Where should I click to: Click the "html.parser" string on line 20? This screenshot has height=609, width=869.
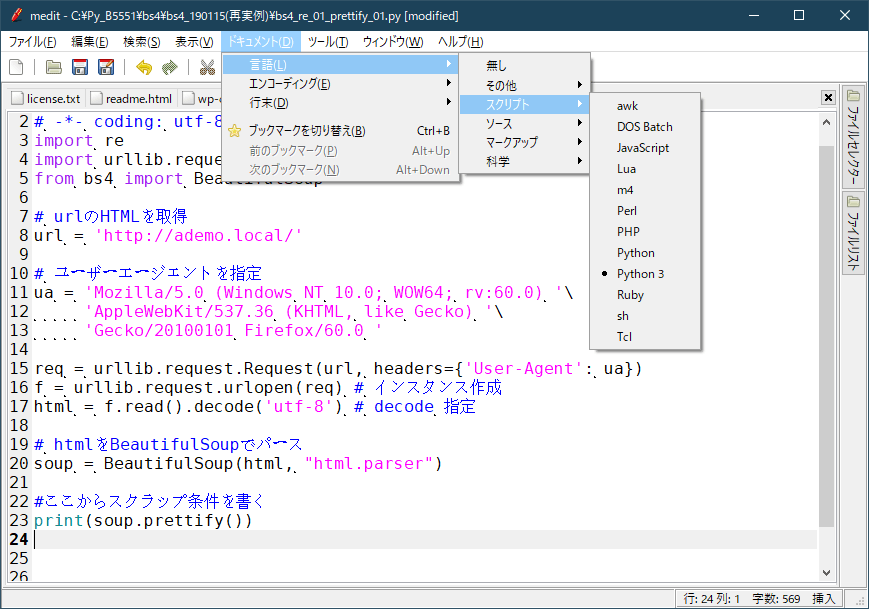(x=368, y=463)
